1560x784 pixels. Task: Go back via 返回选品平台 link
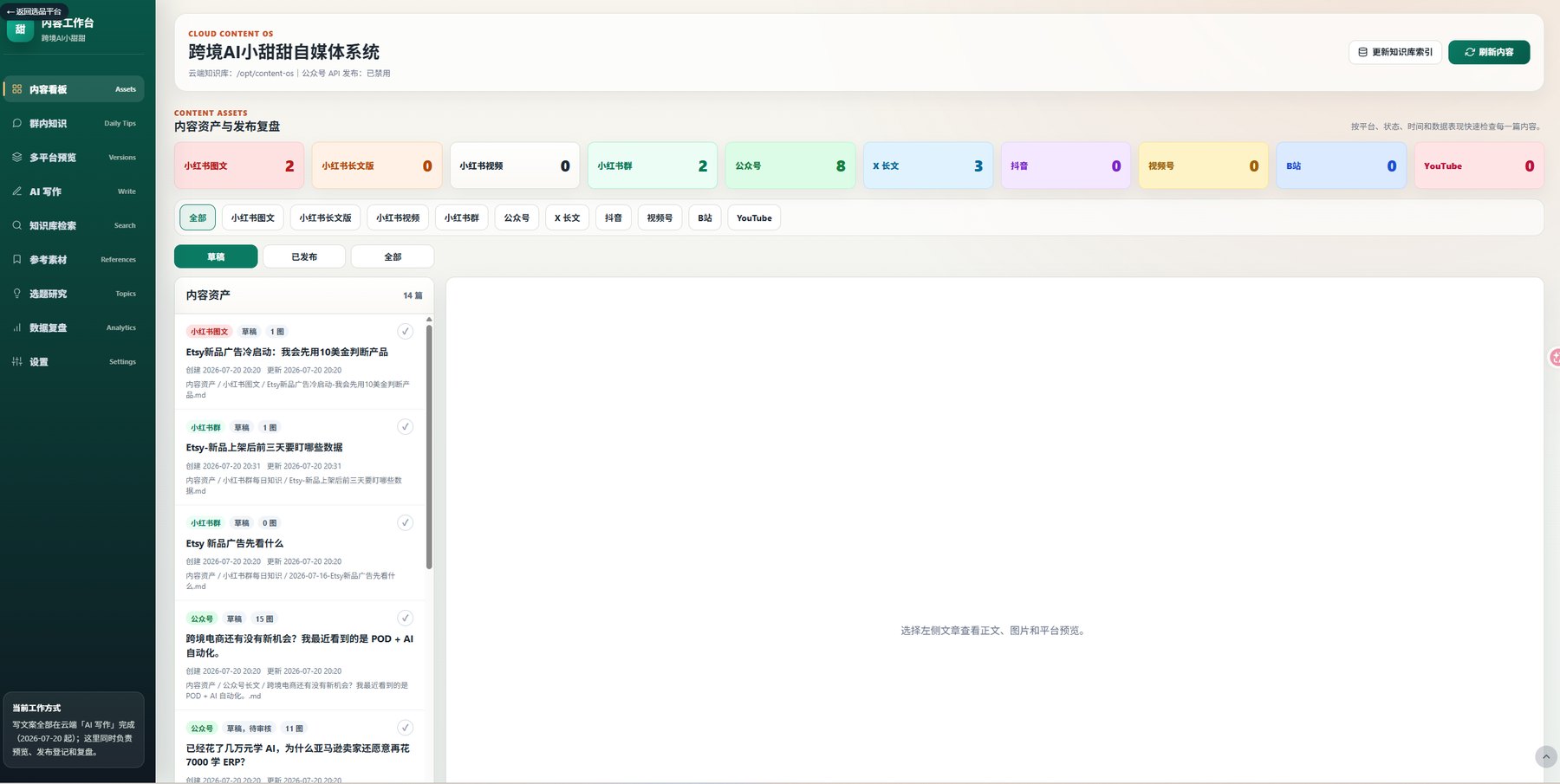[35, 11]
